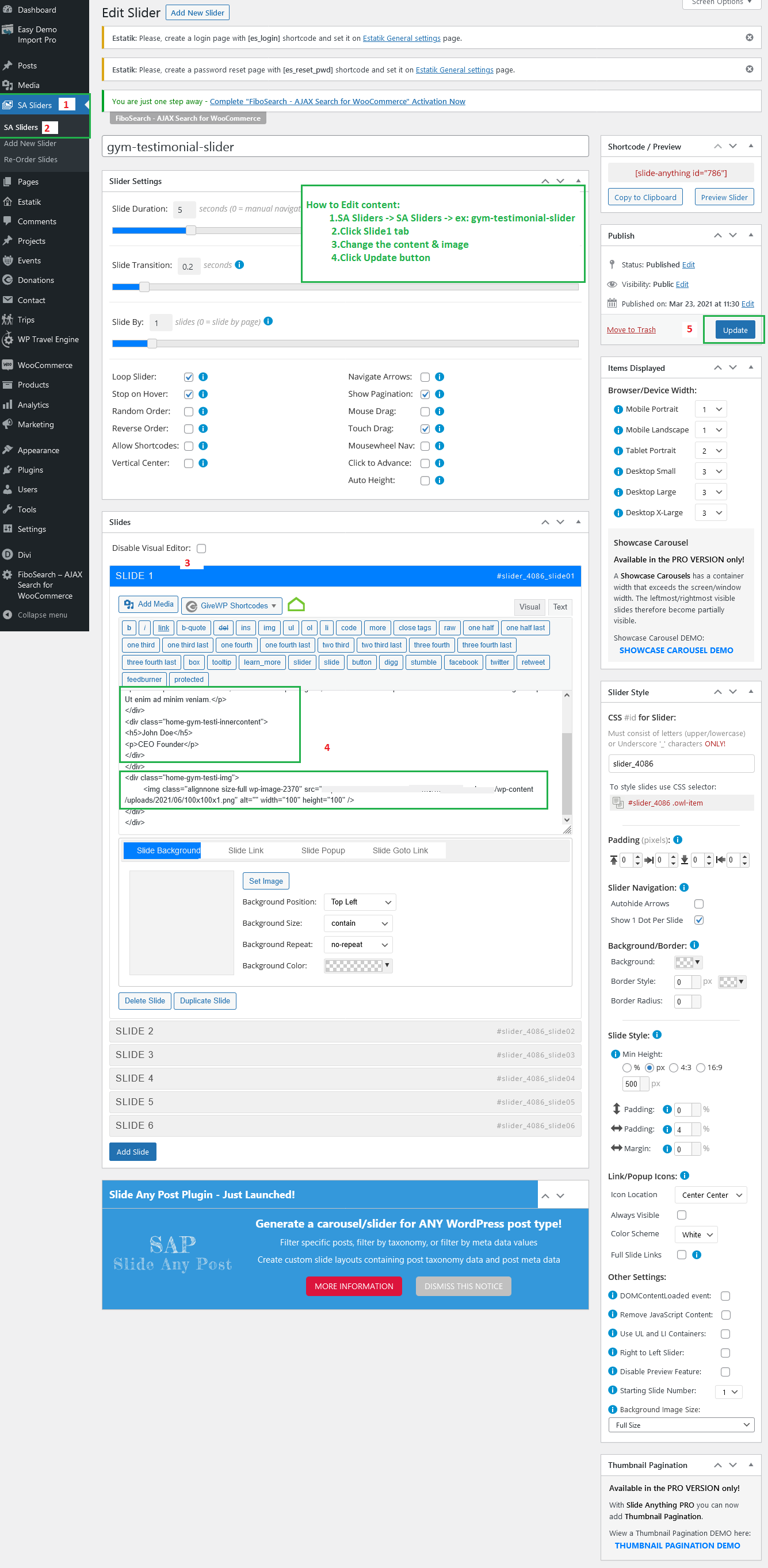The height and width of the screenshot is (1568, 768).
Task: Expand SLIDE 2 panel
Action: tap(345, 1031)
